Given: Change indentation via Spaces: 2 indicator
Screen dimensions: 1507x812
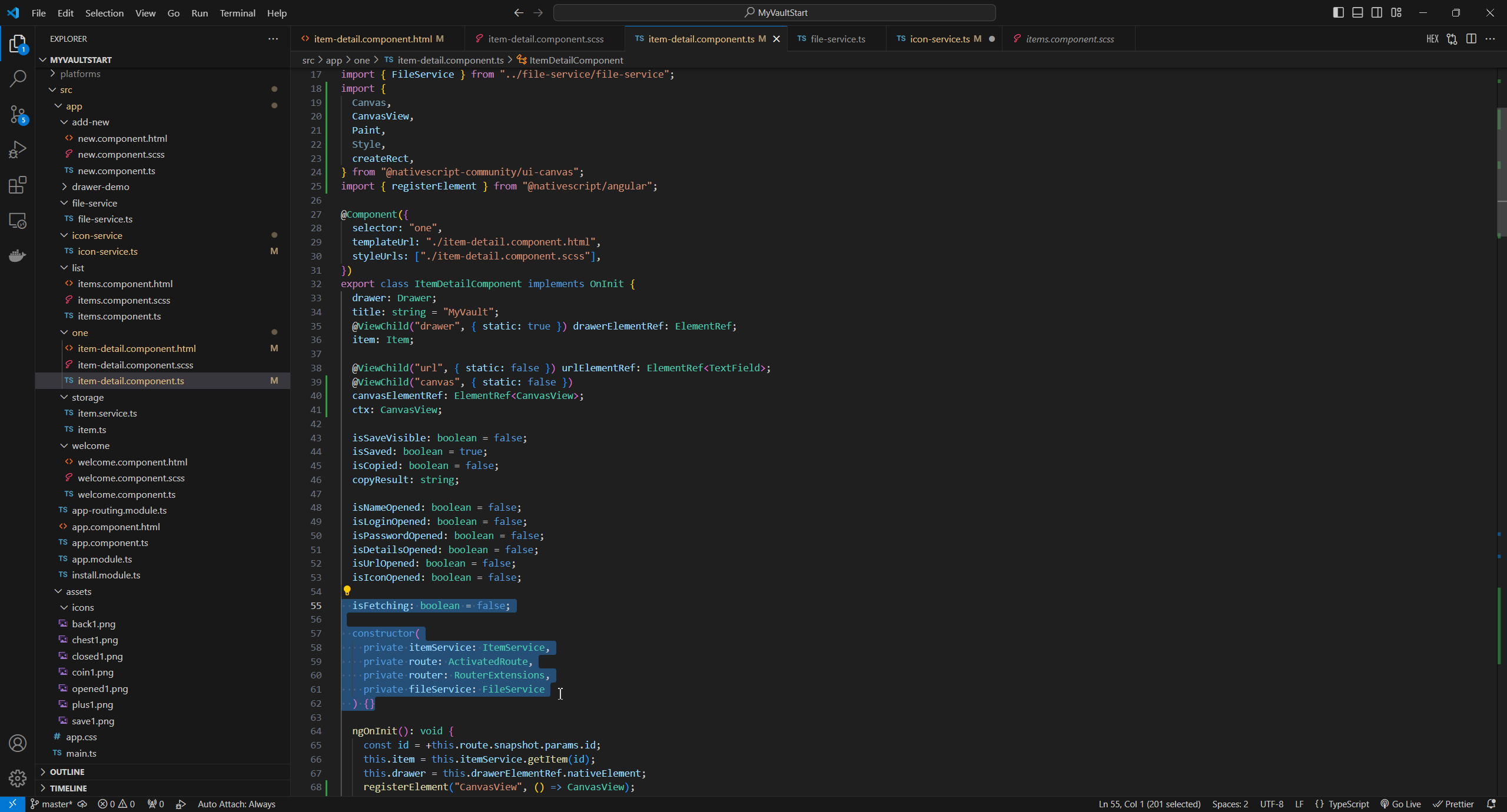Looking at the screenshot, I should tap(1230, 804).
